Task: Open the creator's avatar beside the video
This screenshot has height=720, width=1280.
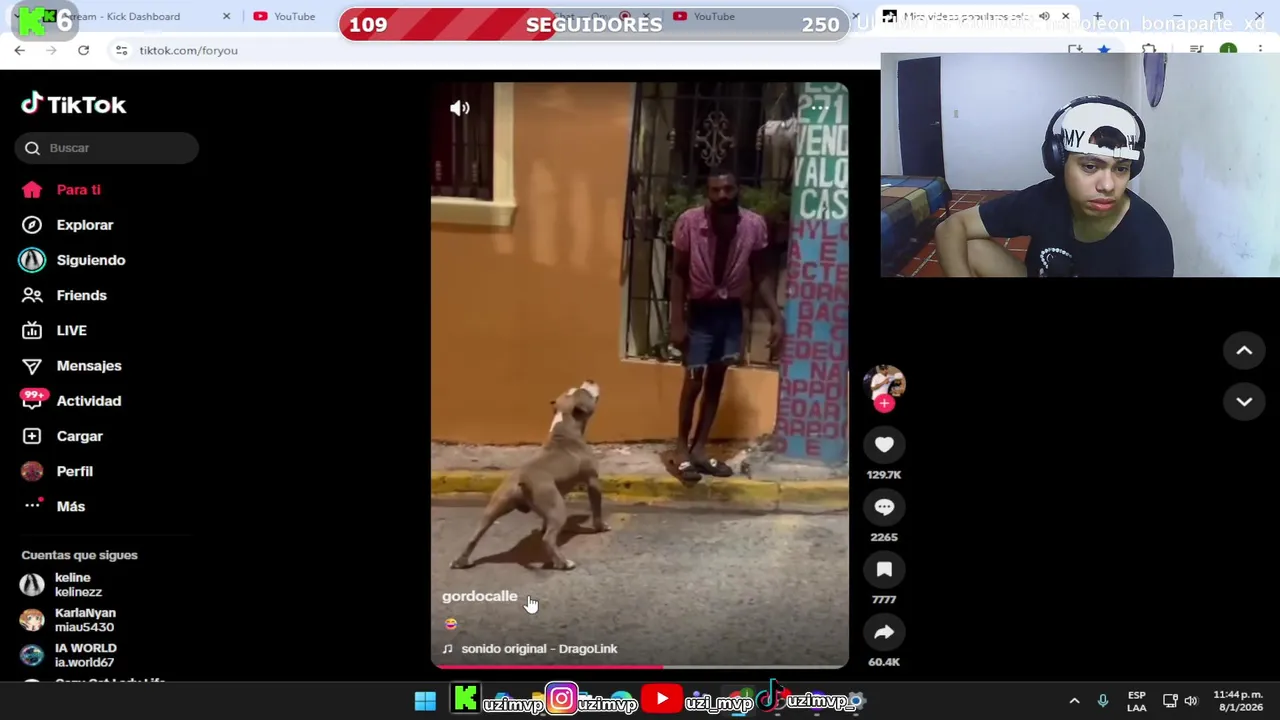Action: [884, 383]
